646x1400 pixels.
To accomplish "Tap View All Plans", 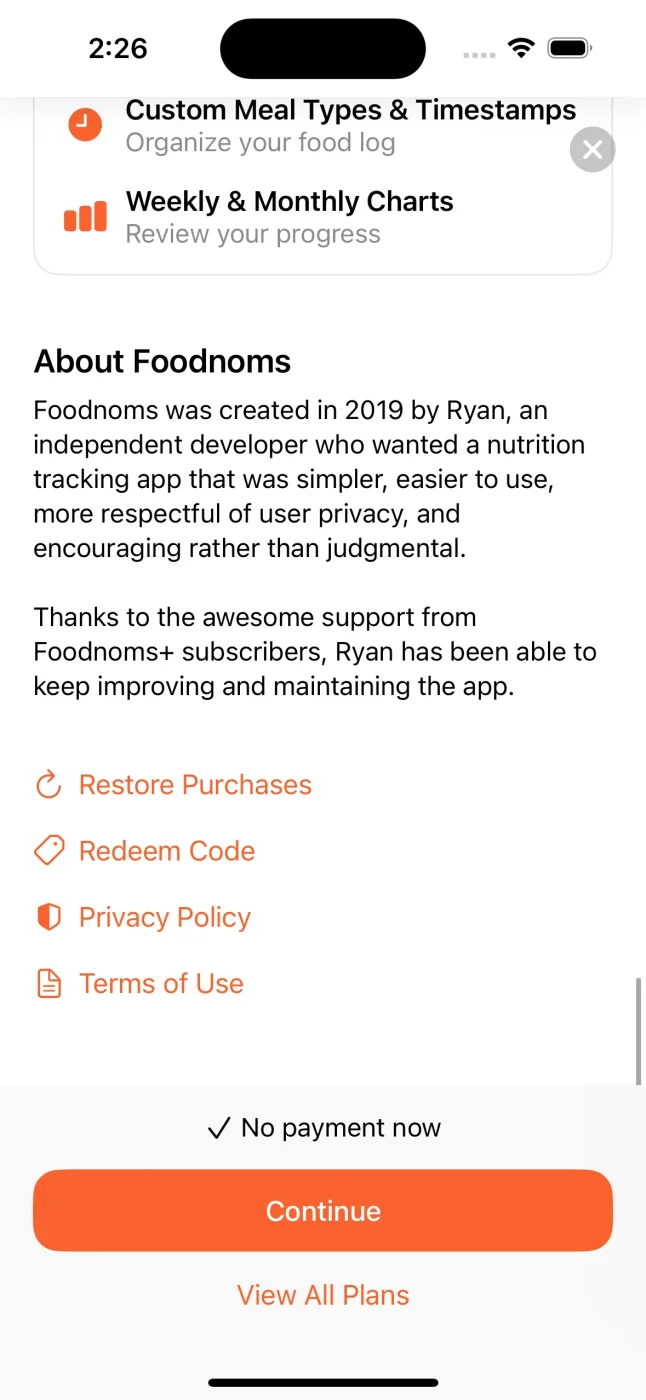I will [x=323, y=1295].
